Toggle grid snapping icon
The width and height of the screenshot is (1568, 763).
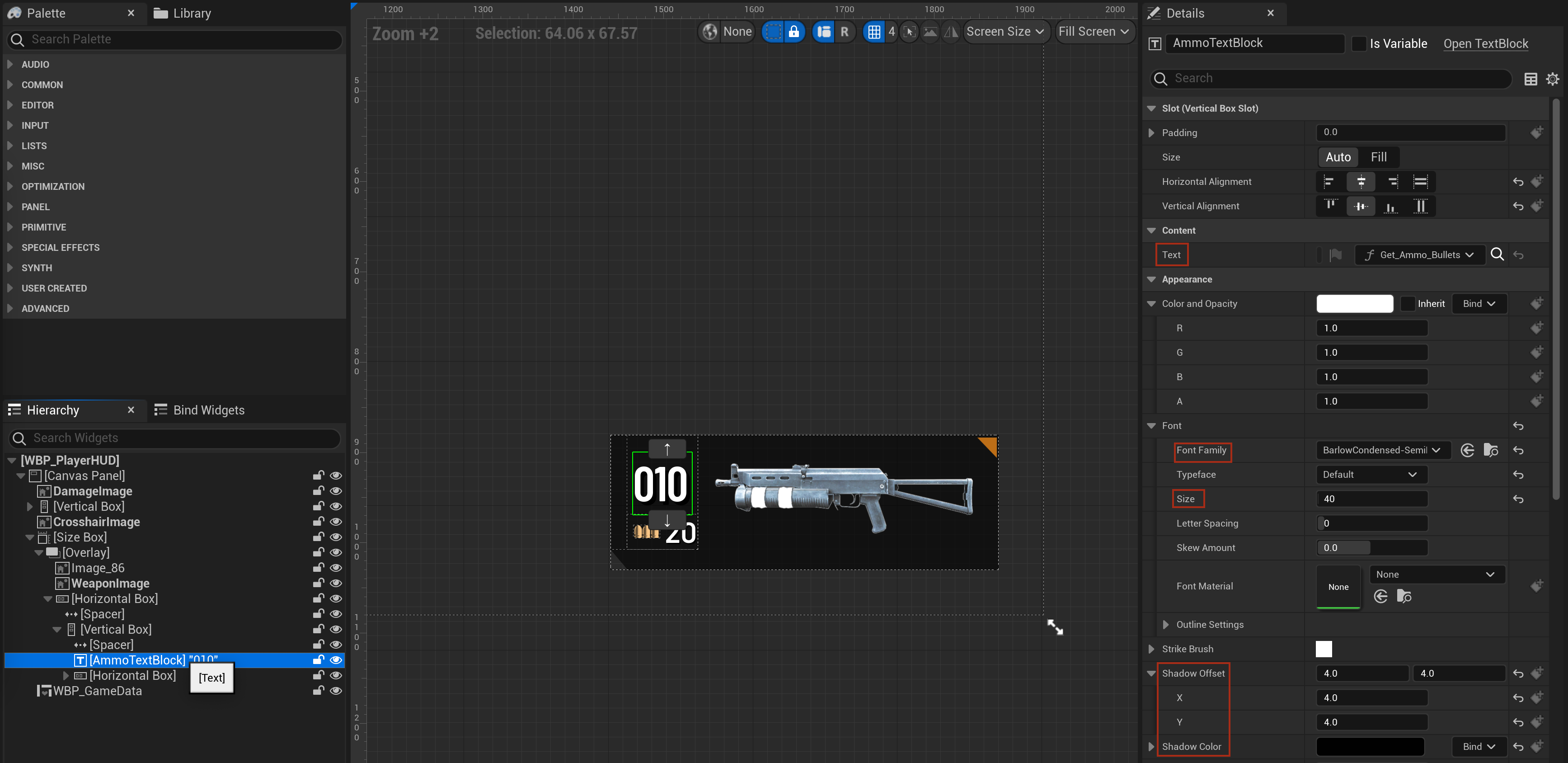[x=874, y=32]
